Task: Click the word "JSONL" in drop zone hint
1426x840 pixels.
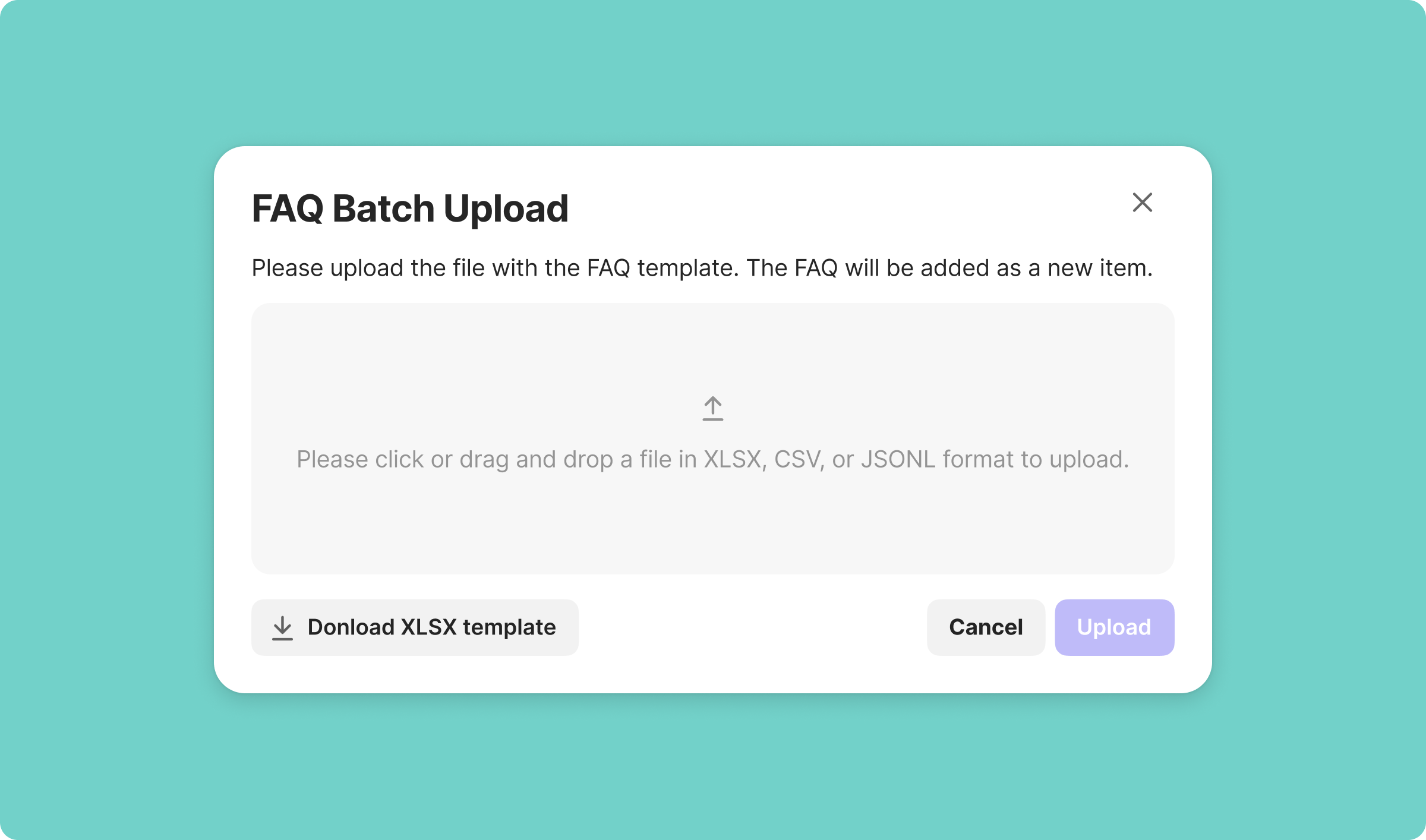Action: coord(898,459)
